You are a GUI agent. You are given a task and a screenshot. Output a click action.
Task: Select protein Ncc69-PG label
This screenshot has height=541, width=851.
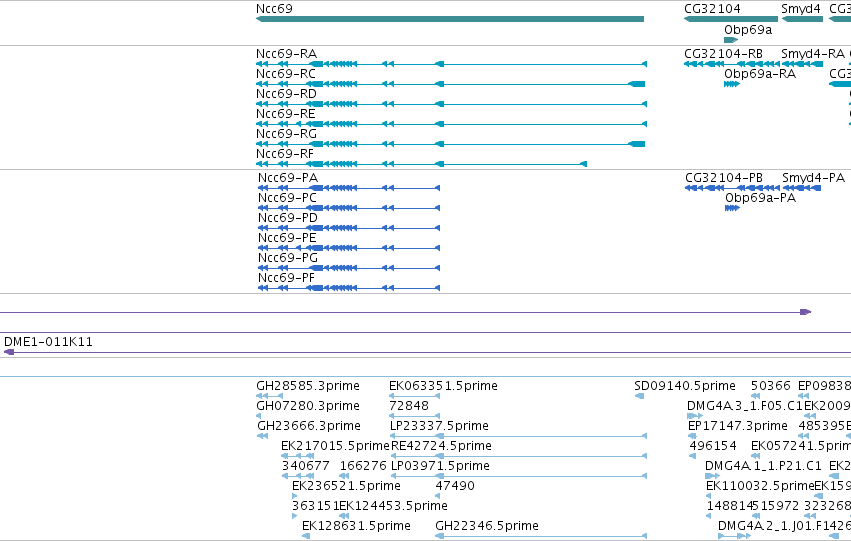tap(288, 258)
